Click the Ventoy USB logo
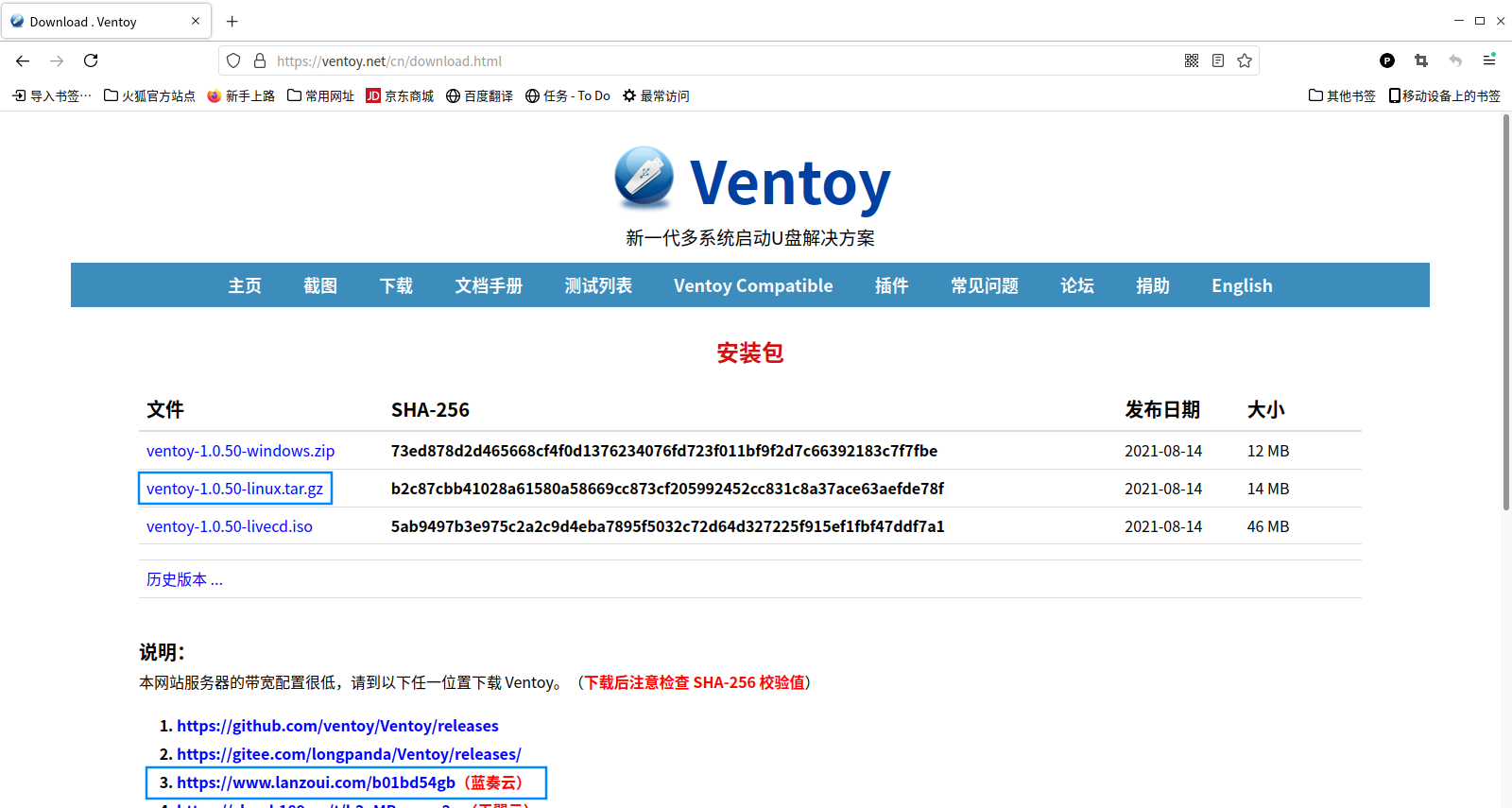 pyautogui.click(x=644, y=177)
